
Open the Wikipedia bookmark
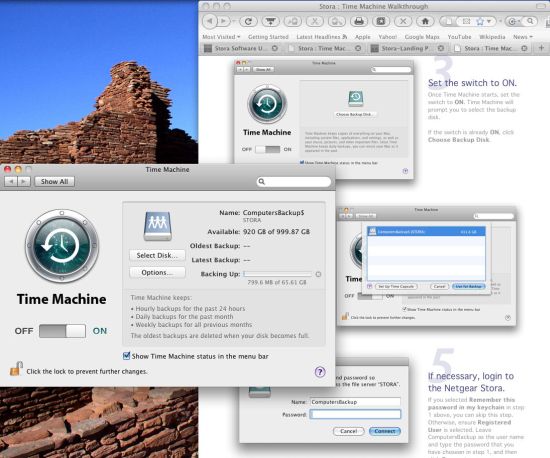click(x=492, y=37)
